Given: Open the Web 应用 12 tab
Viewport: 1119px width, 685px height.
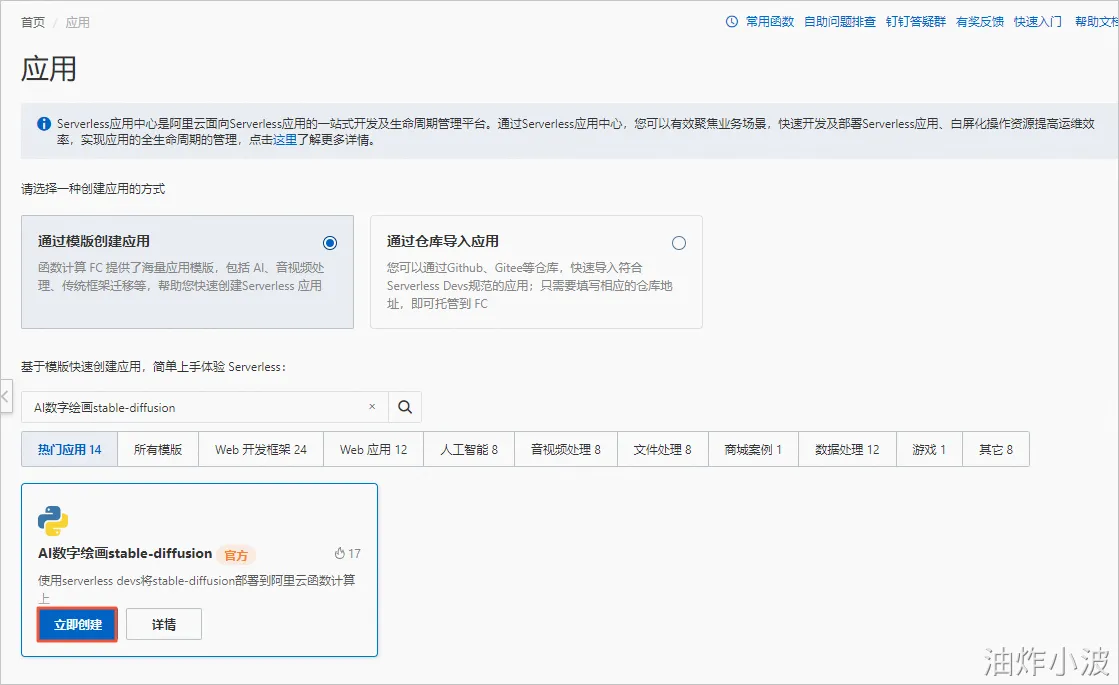Looking at the screenshot, I should tap(373, 449).
